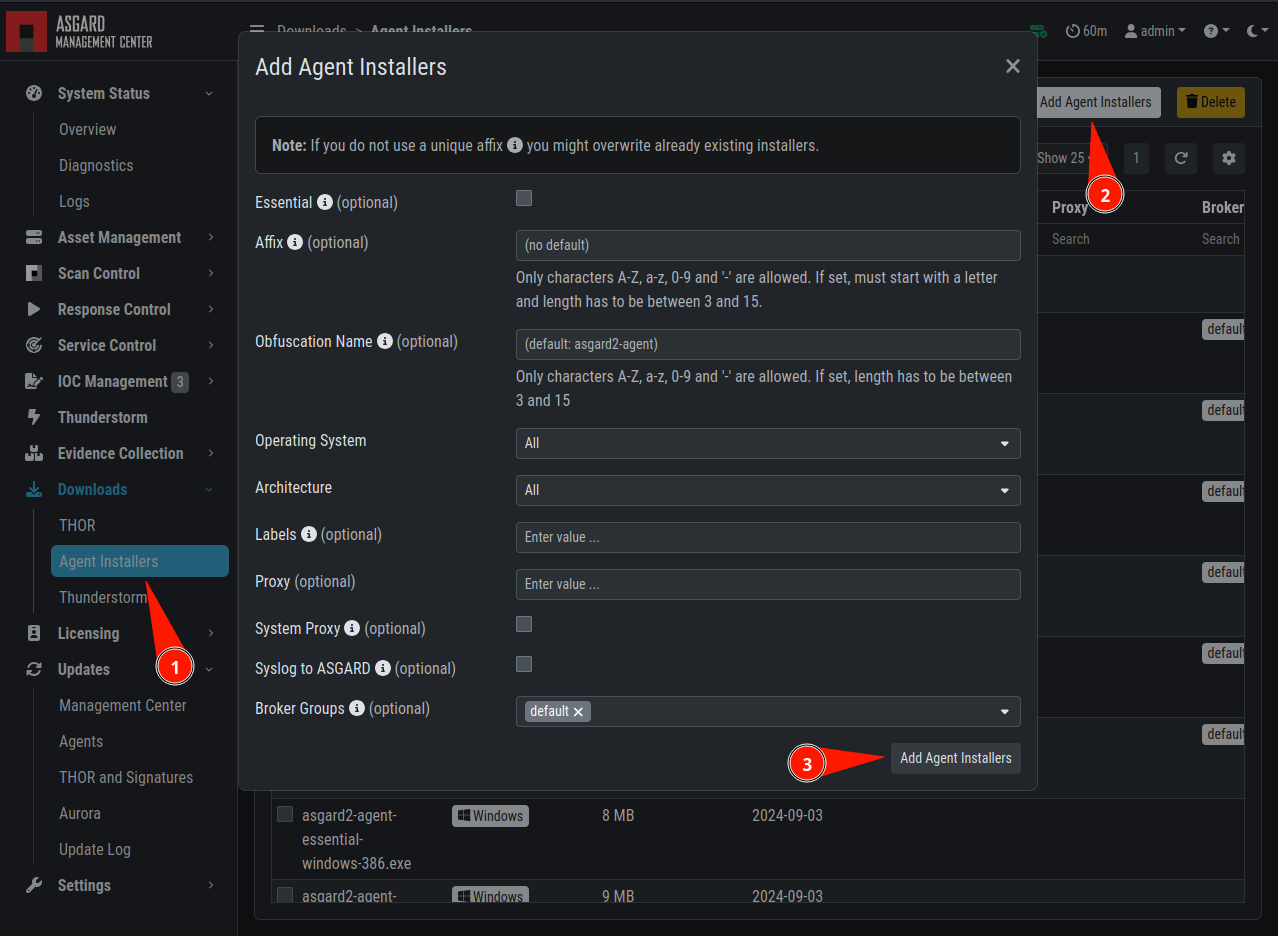
Task: Click the Response Control play icon
Action: point(34,309)
